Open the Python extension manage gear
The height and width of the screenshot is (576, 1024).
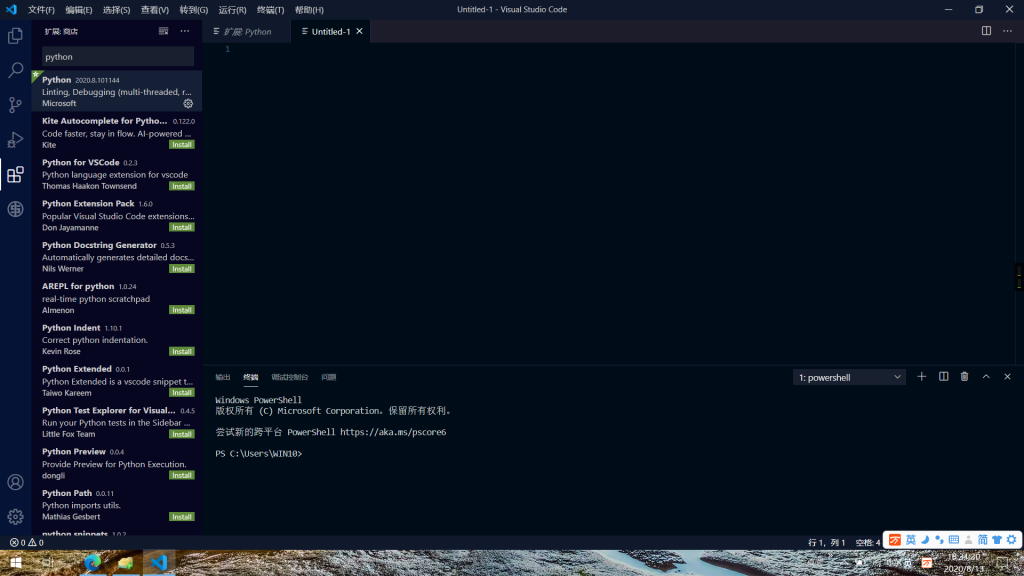188,103
